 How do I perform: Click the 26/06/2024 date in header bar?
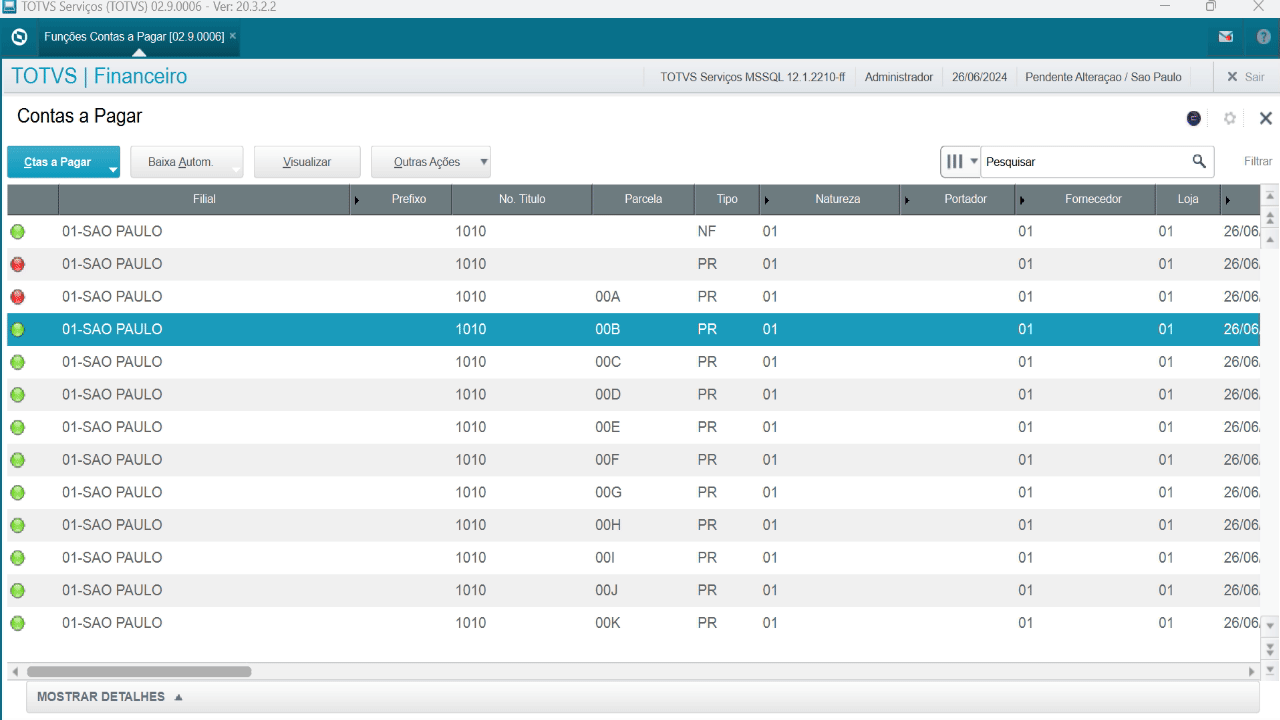click(979, 77)
